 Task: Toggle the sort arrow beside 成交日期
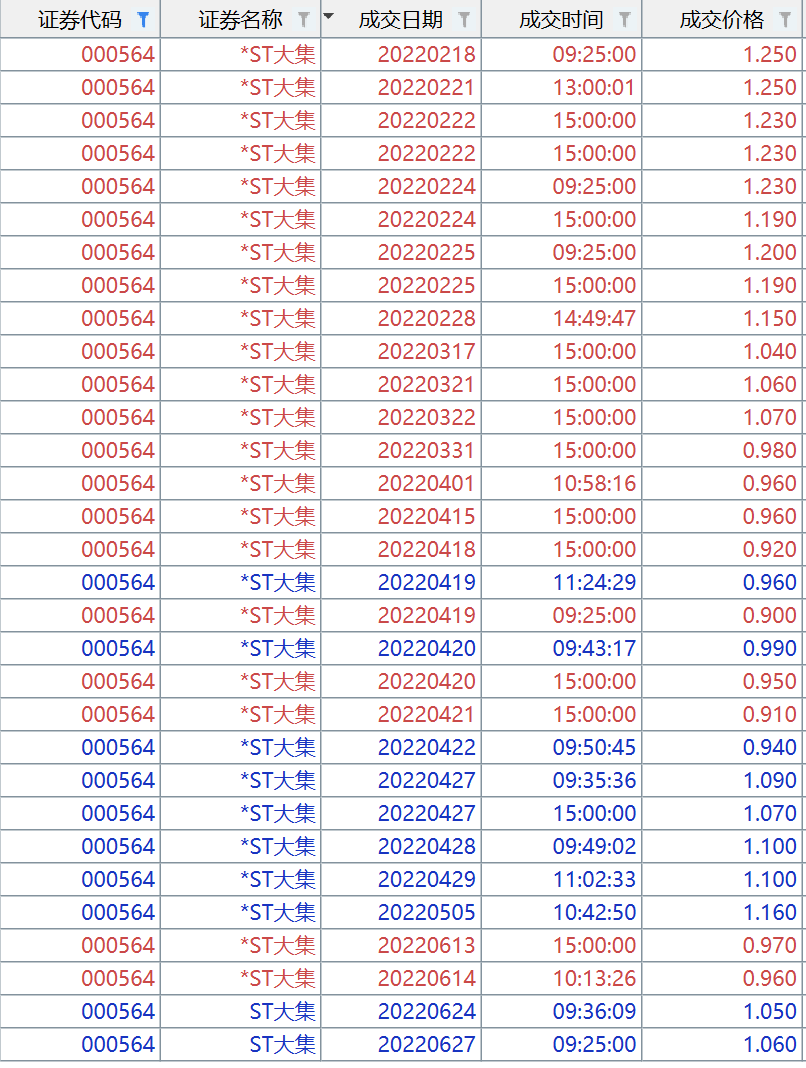tap(328, 16)
